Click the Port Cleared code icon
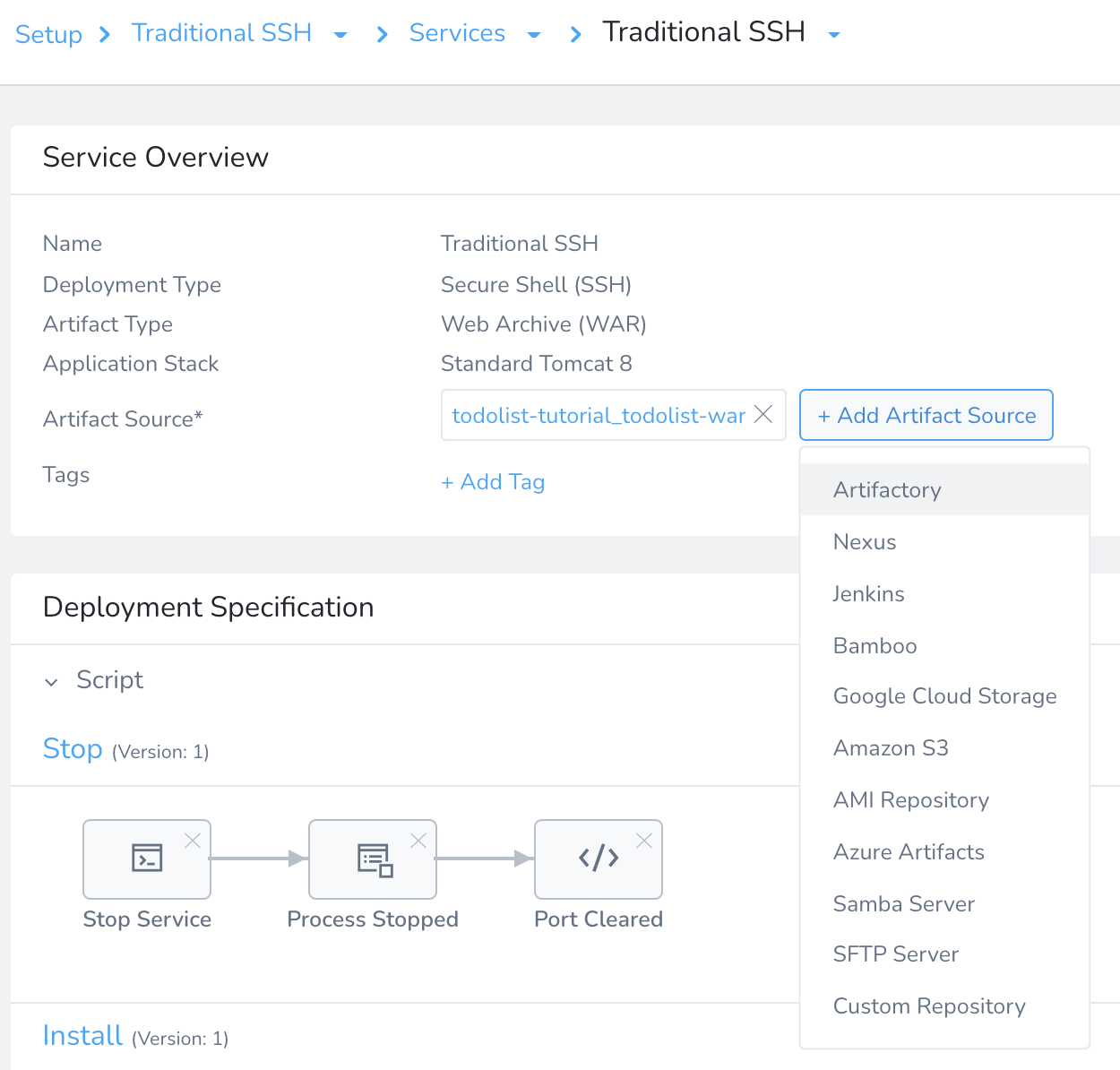This screenshot has width=1120, height=1070. tap(599, 858)
